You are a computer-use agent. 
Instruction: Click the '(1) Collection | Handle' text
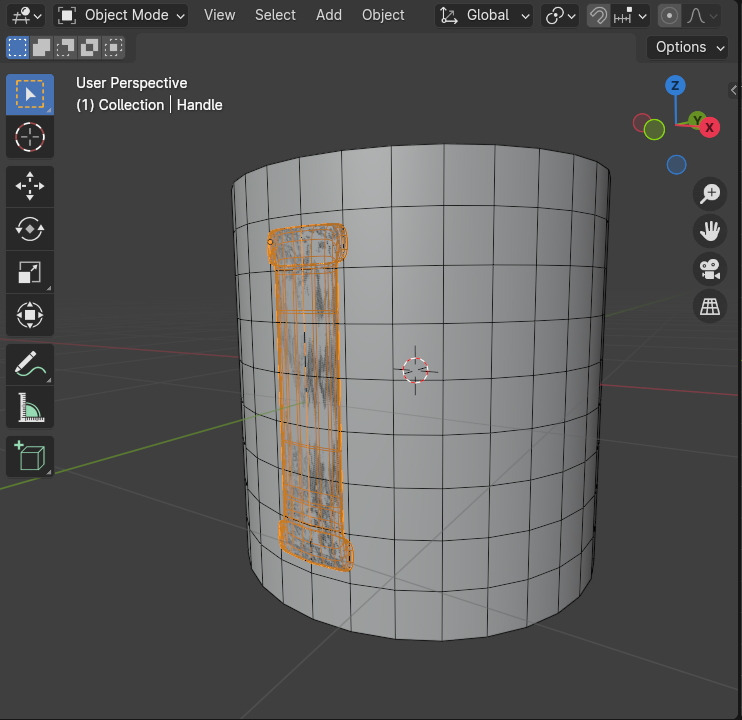point(149,105)
